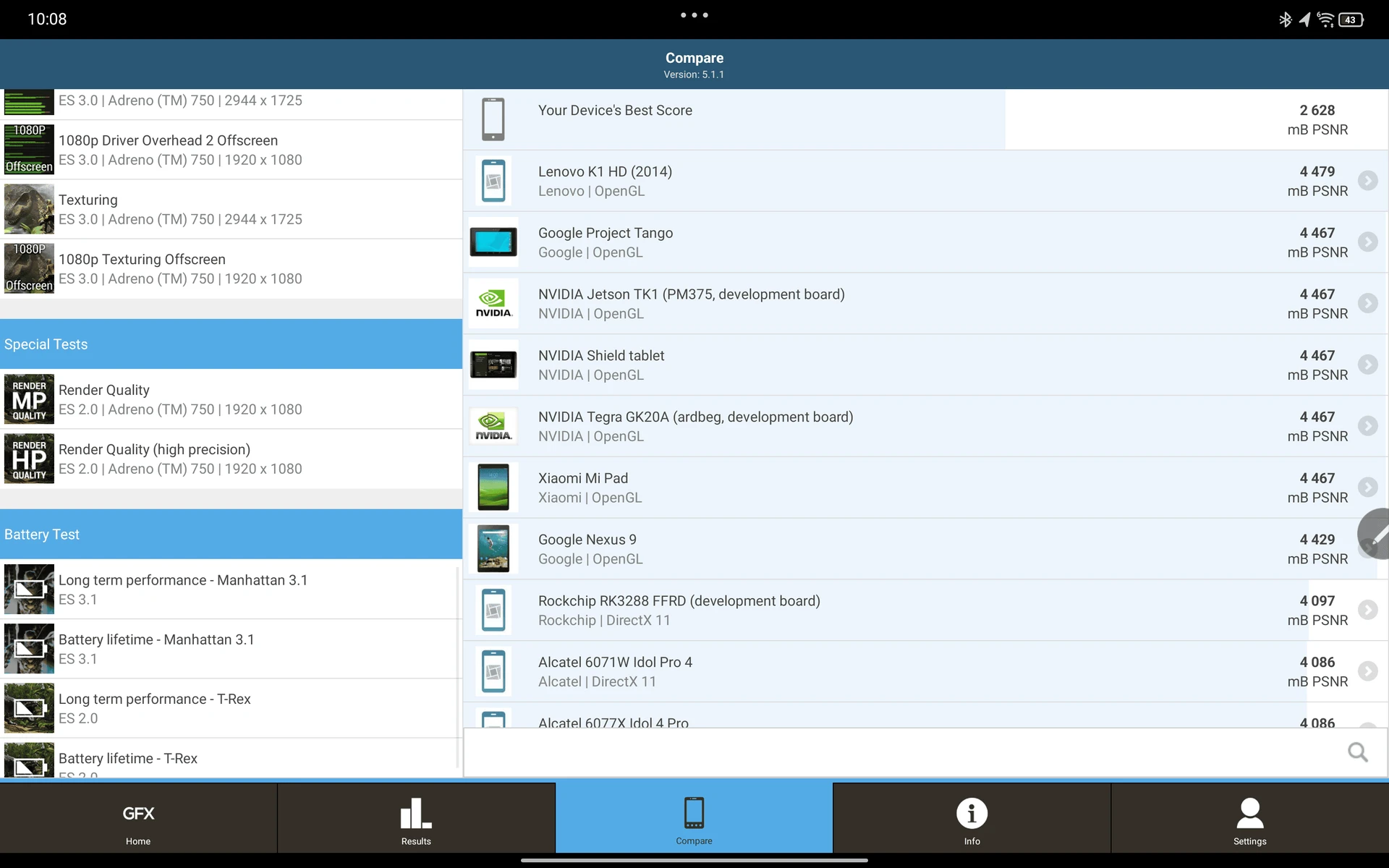Click Render HP Quality icon
1389x868 pixels.
29,459
